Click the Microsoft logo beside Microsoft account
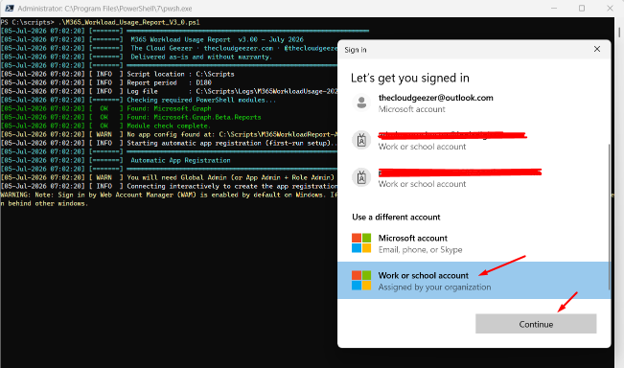The width and height of the screenshot is (624, 368). tap(361, 243)
